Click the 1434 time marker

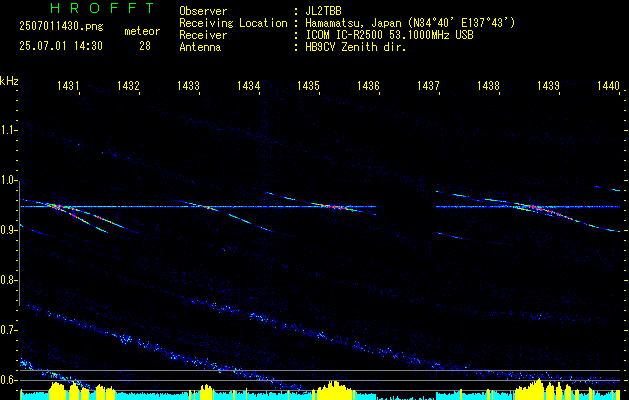click(x=248, y=85)
